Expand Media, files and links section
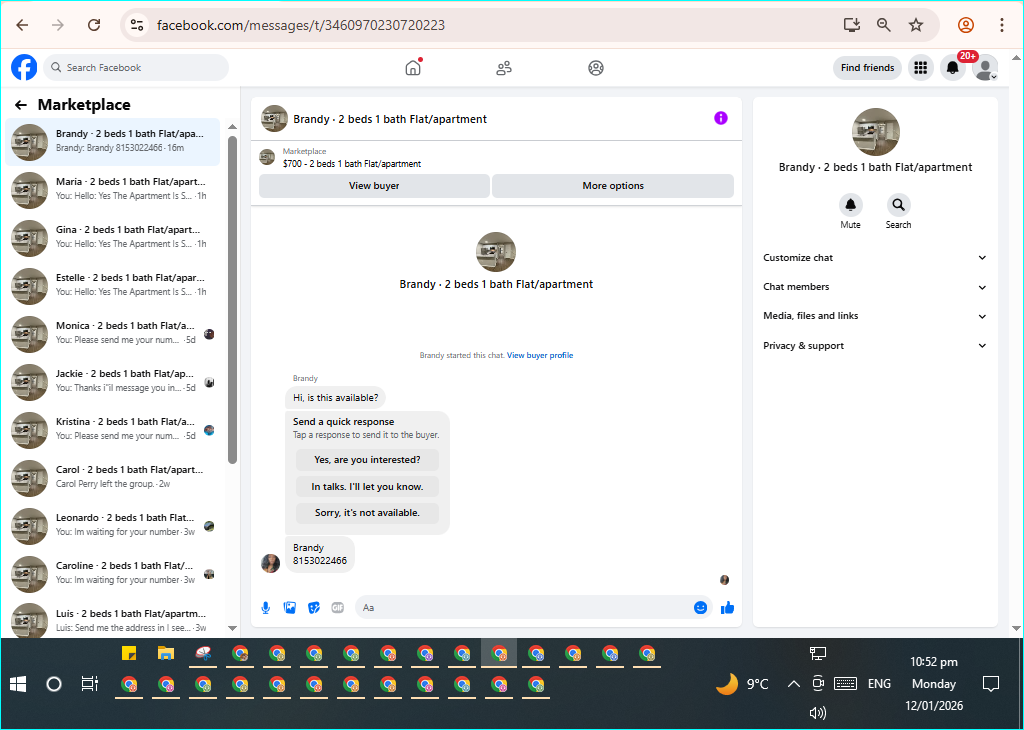1024x730 pixels. [875, 316]
